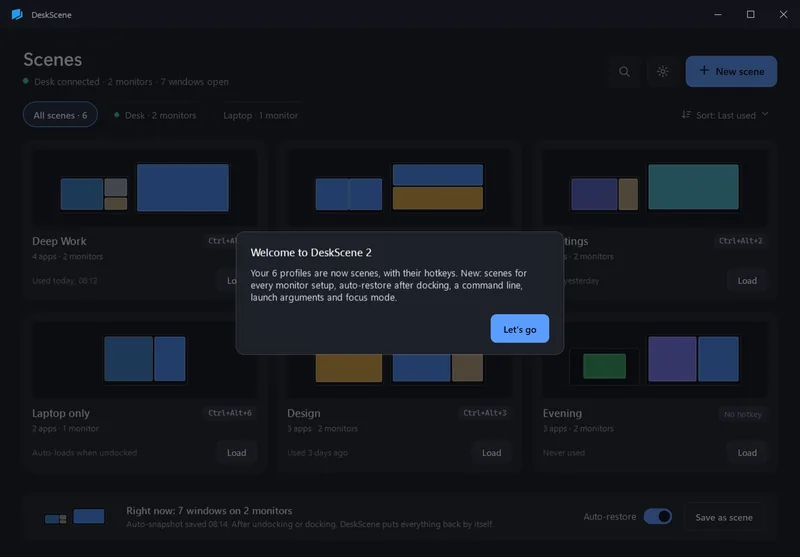The image size is (800, 557).
Task: Select the Deep Work scene title
Action: coord(59,241)
